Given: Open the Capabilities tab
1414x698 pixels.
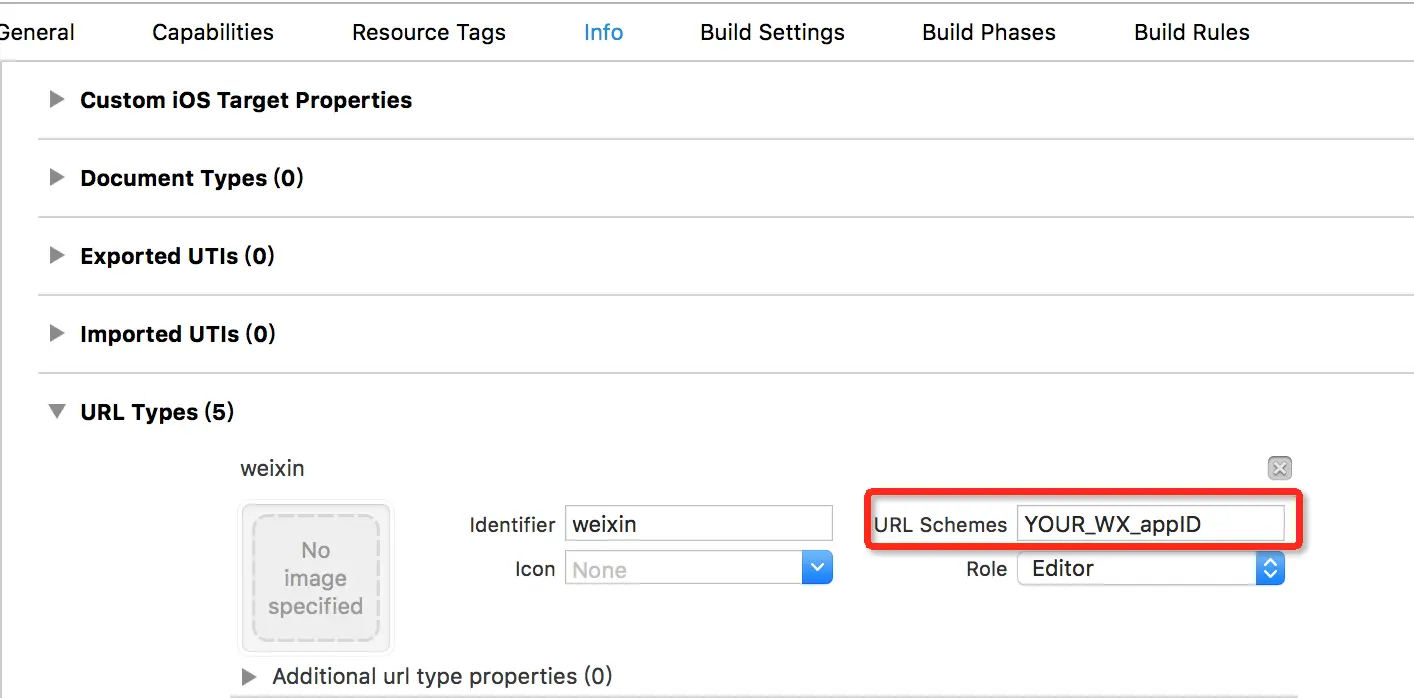Looking at the screenshot, I should tap(213, 32).
